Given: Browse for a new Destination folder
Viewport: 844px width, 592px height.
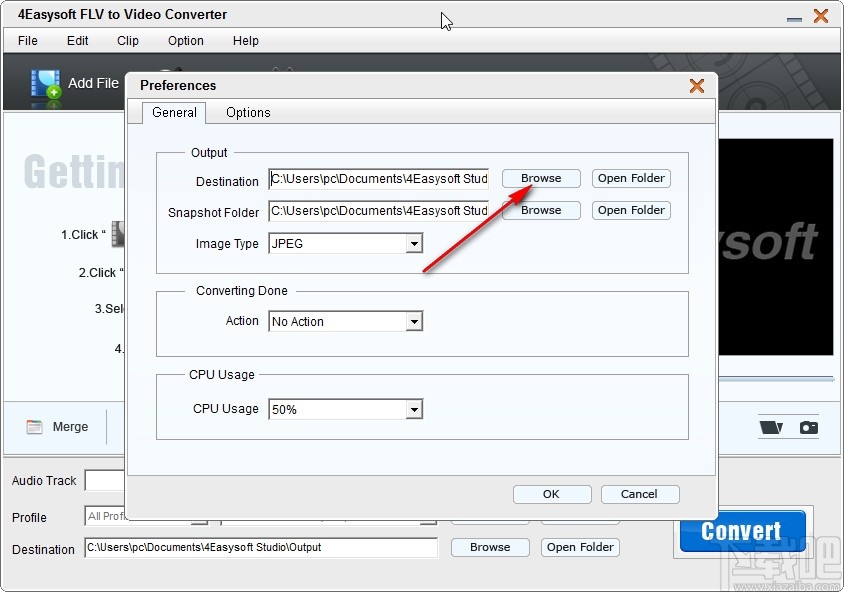Looking at the screenshot, I should pos(540,178).
